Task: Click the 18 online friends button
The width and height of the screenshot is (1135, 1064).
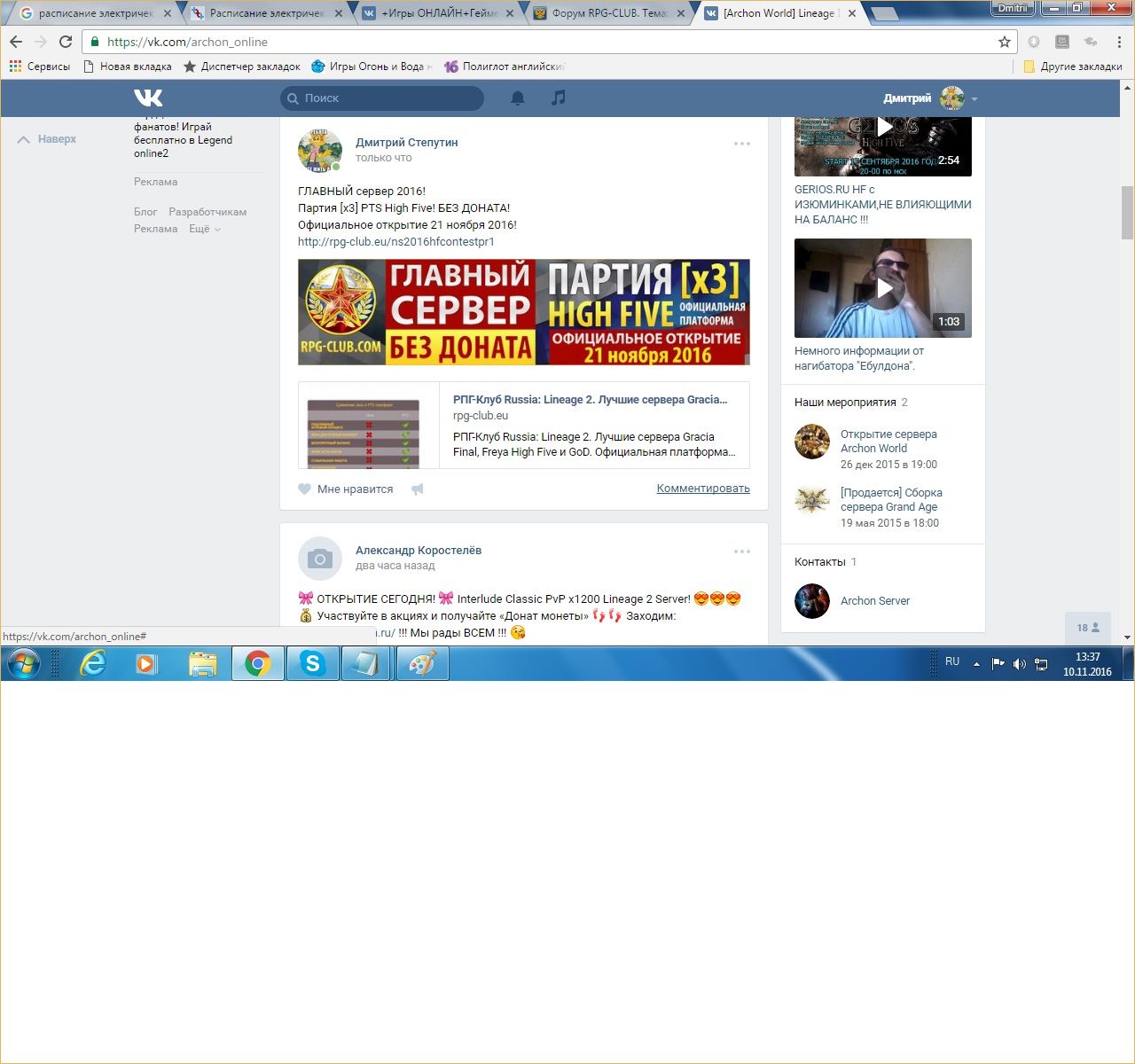Action: [1088, 628]
